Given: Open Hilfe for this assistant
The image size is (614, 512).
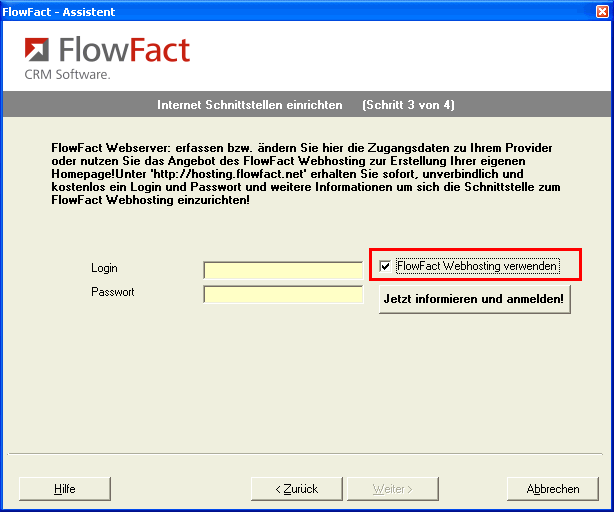Looking at the screenshot, I should (65, 489).
